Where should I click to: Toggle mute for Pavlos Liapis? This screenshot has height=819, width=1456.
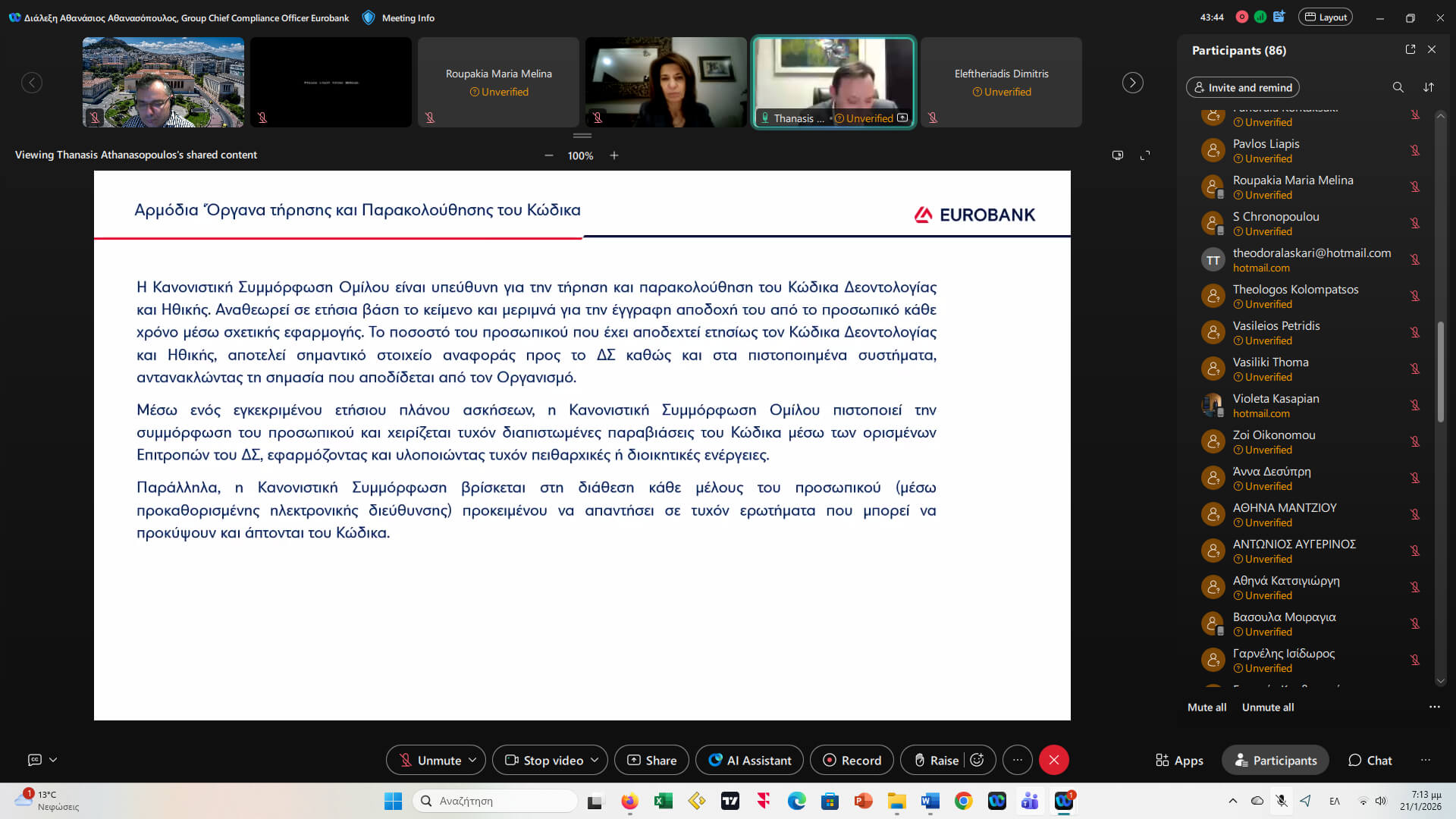pos(1415,150)
